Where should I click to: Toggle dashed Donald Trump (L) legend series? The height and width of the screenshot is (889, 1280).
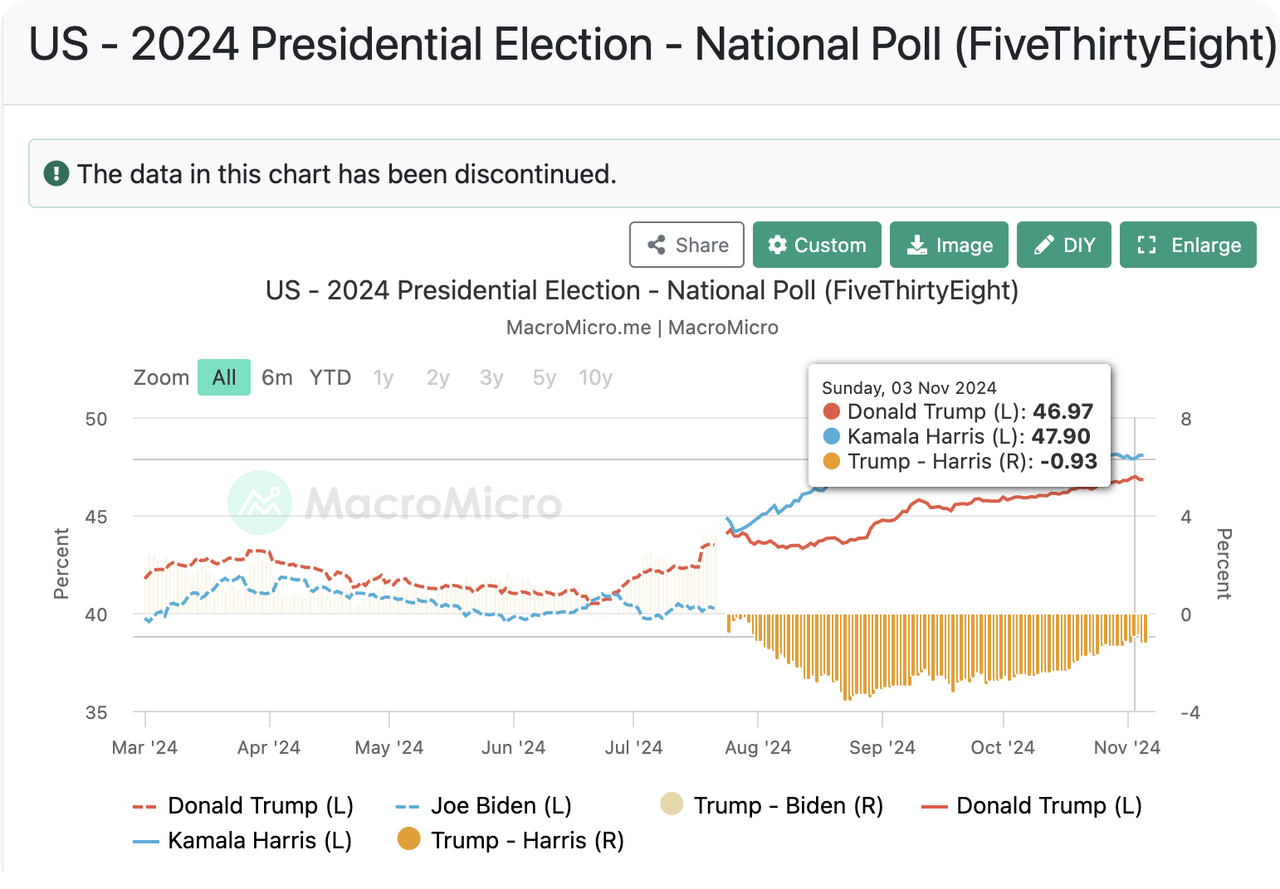(243, 806)
